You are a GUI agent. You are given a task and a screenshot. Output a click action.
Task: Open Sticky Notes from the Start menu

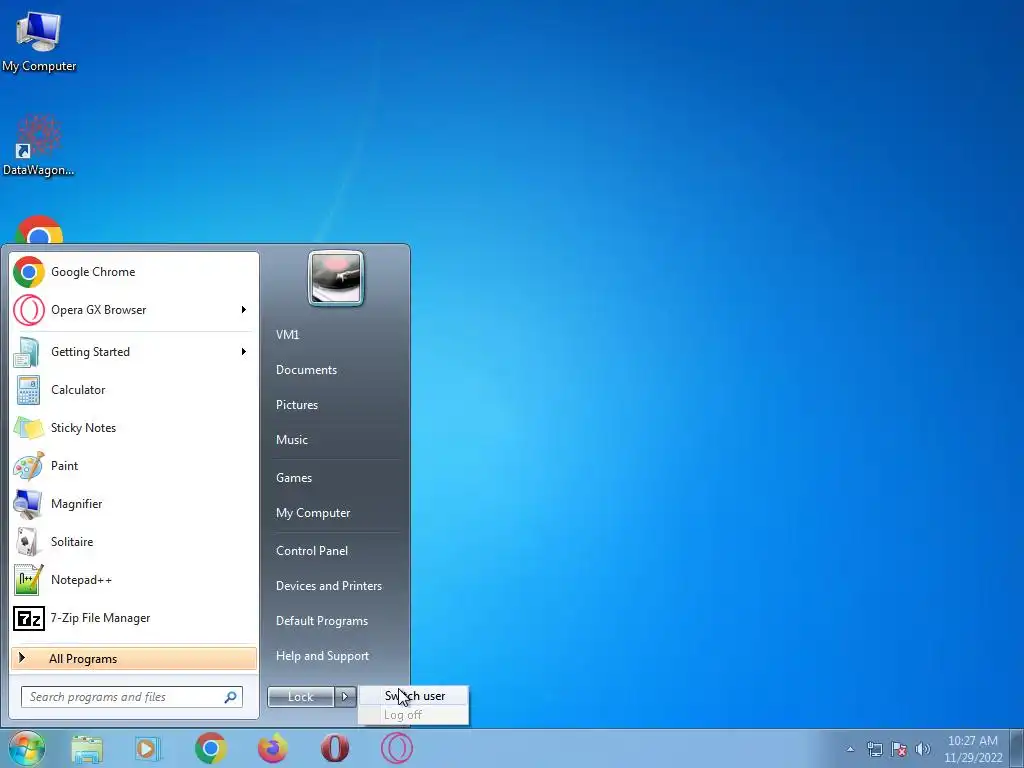pyautogui.click(x=133, y=428)
